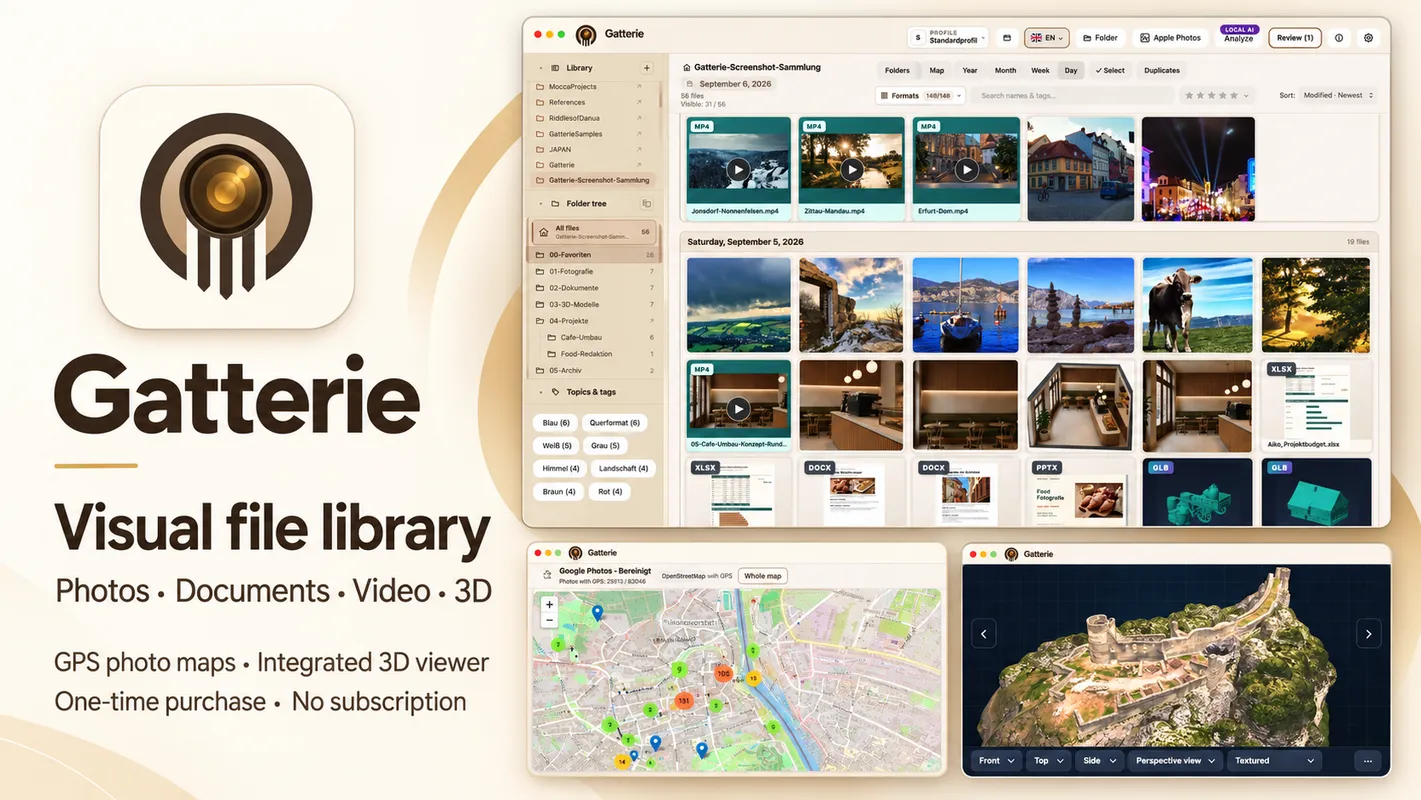Toggle the Himmel (4) tag filter
The height and width of the screenshot is (800, 1421).
pos(561,468)
